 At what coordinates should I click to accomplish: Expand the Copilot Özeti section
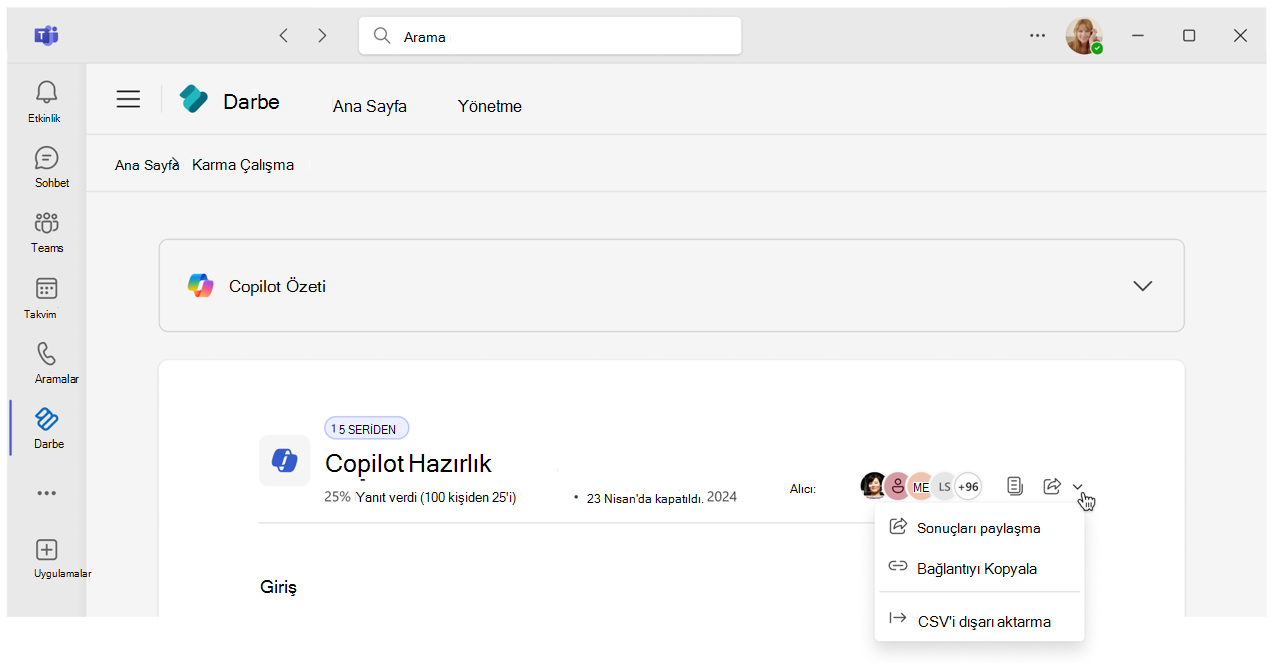point(1142,286)
